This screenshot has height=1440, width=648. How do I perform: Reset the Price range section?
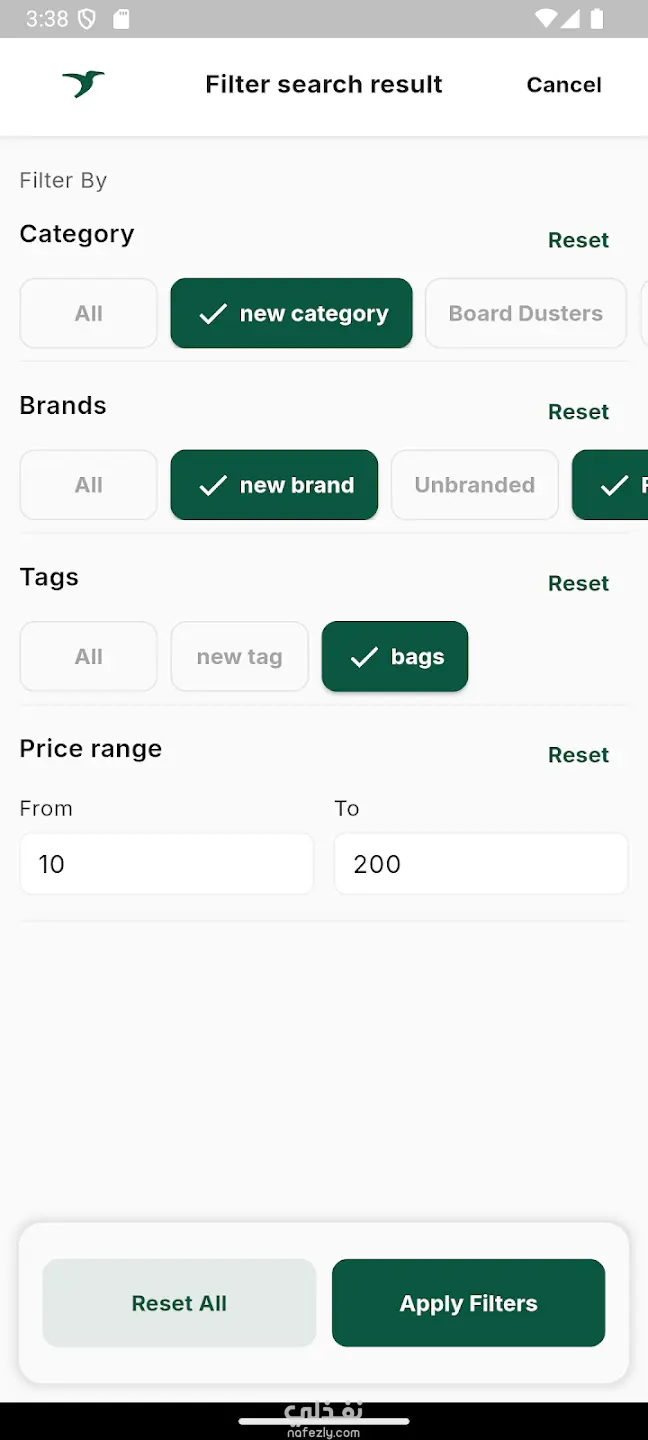click(578, 755)
